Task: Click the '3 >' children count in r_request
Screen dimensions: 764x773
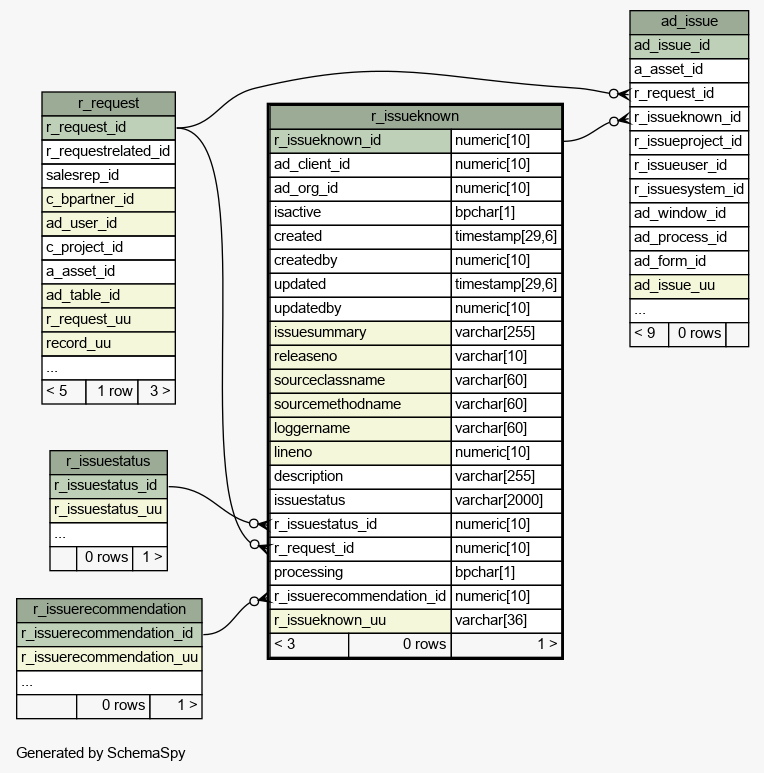Action: click(x=157, y=392)
